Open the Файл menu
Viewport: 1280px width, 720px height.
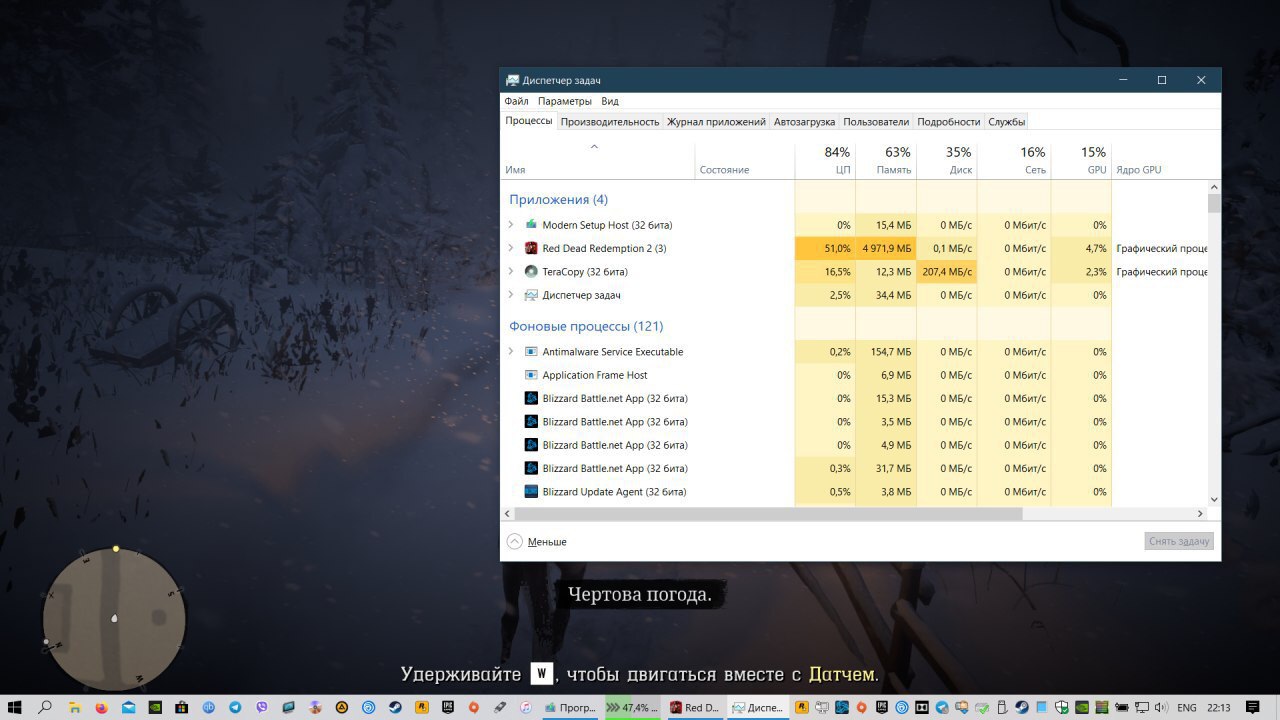coord(516,101)
